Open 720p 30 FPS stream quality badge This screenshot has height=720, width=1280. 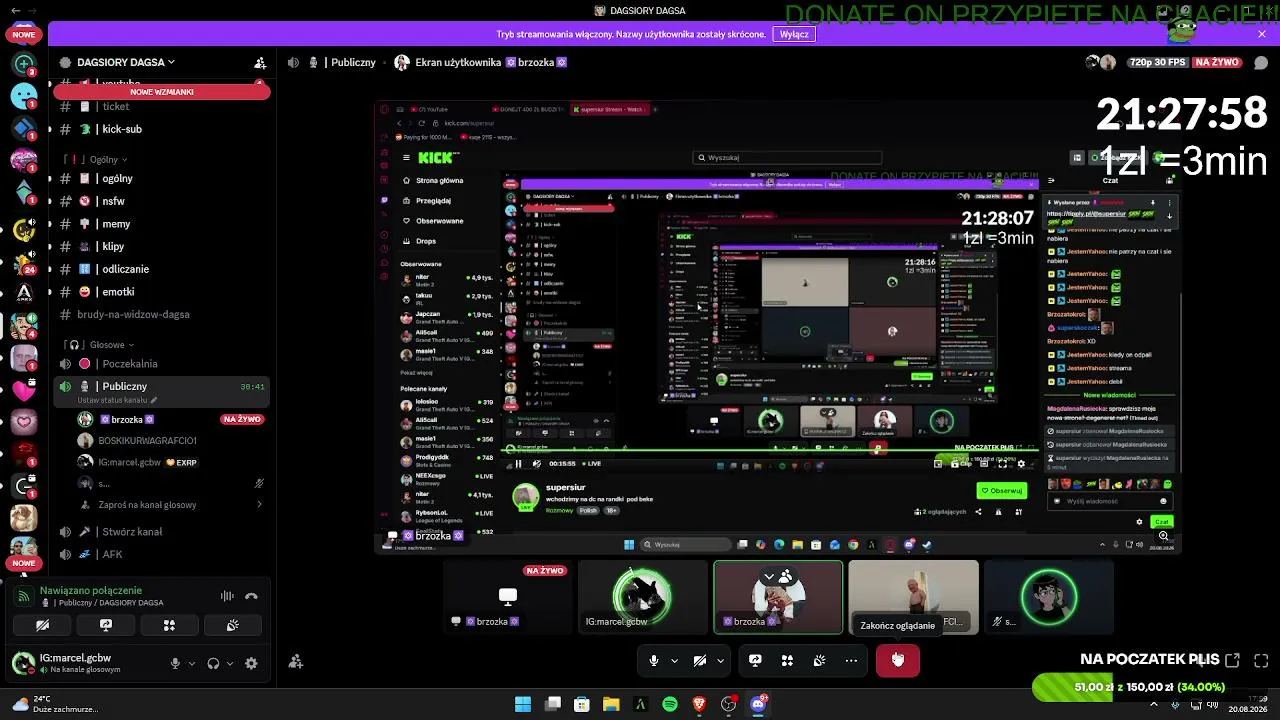[1157, 62]
